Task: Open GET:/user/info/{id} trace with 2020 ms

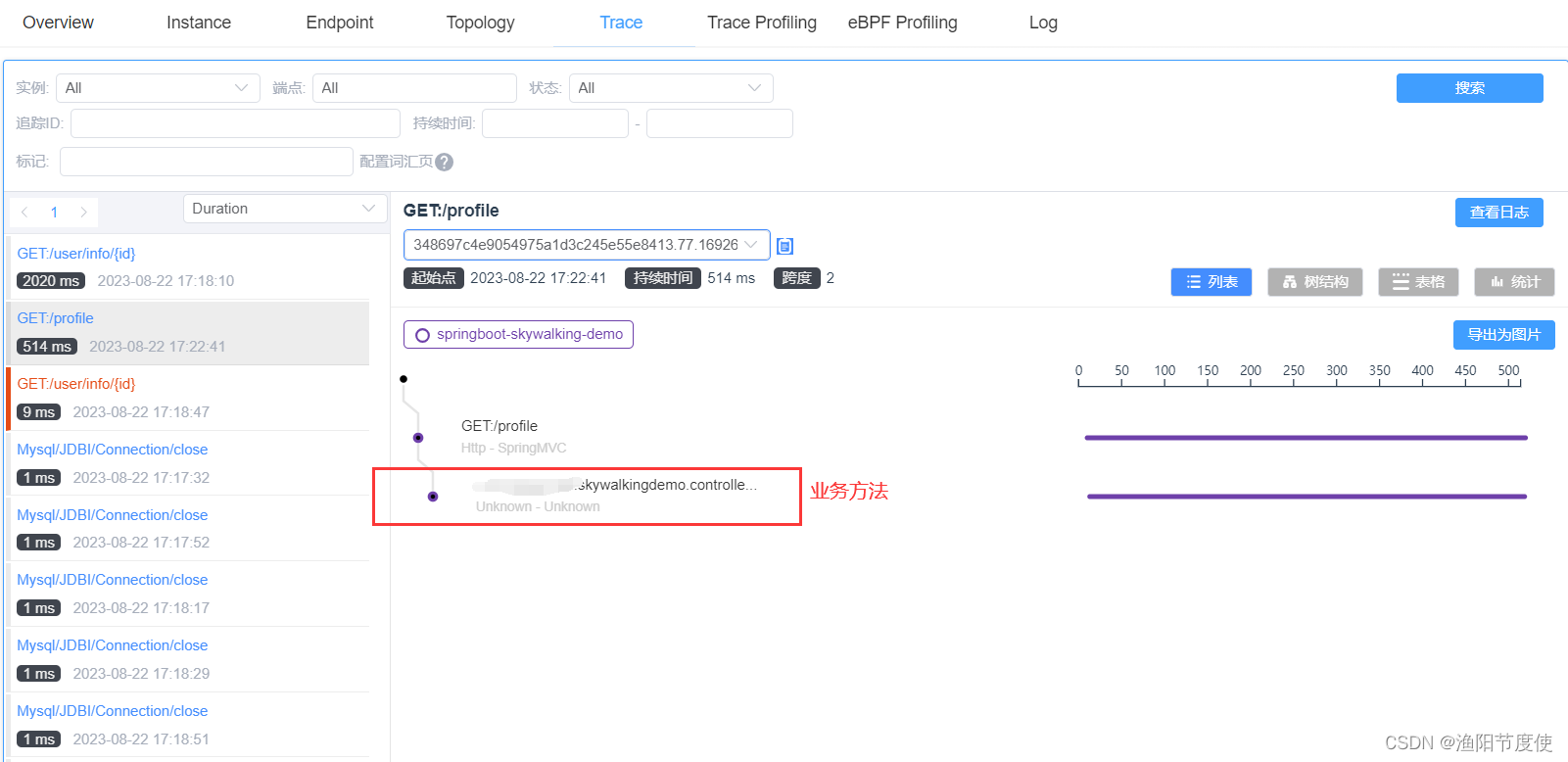Action: pos(188,267)
